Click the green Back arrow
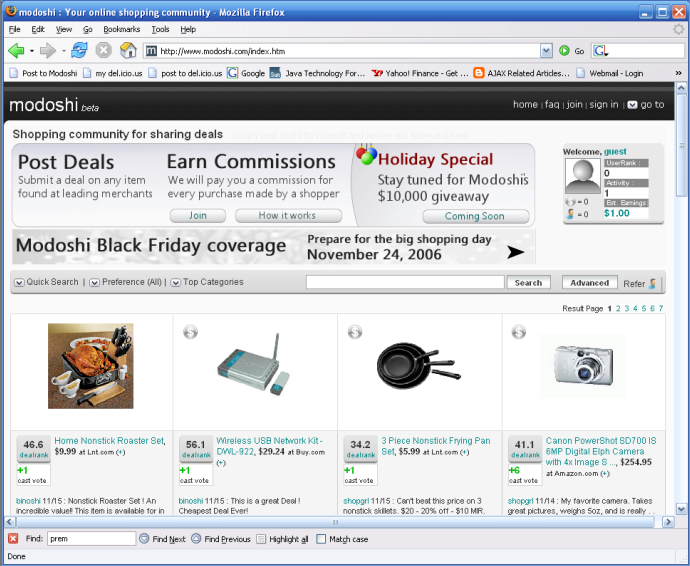690x566 pixels. point(17,51)
